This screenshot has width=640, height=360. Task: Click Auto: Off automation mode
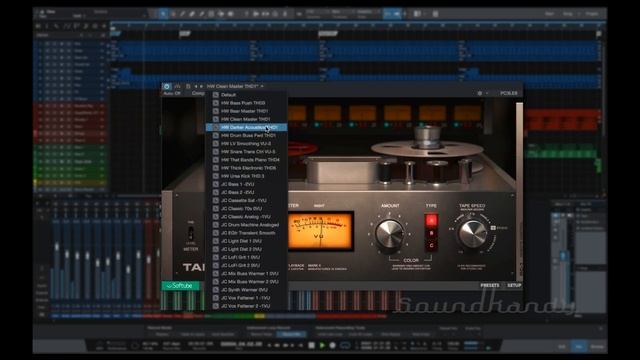(x=172, y=93)
